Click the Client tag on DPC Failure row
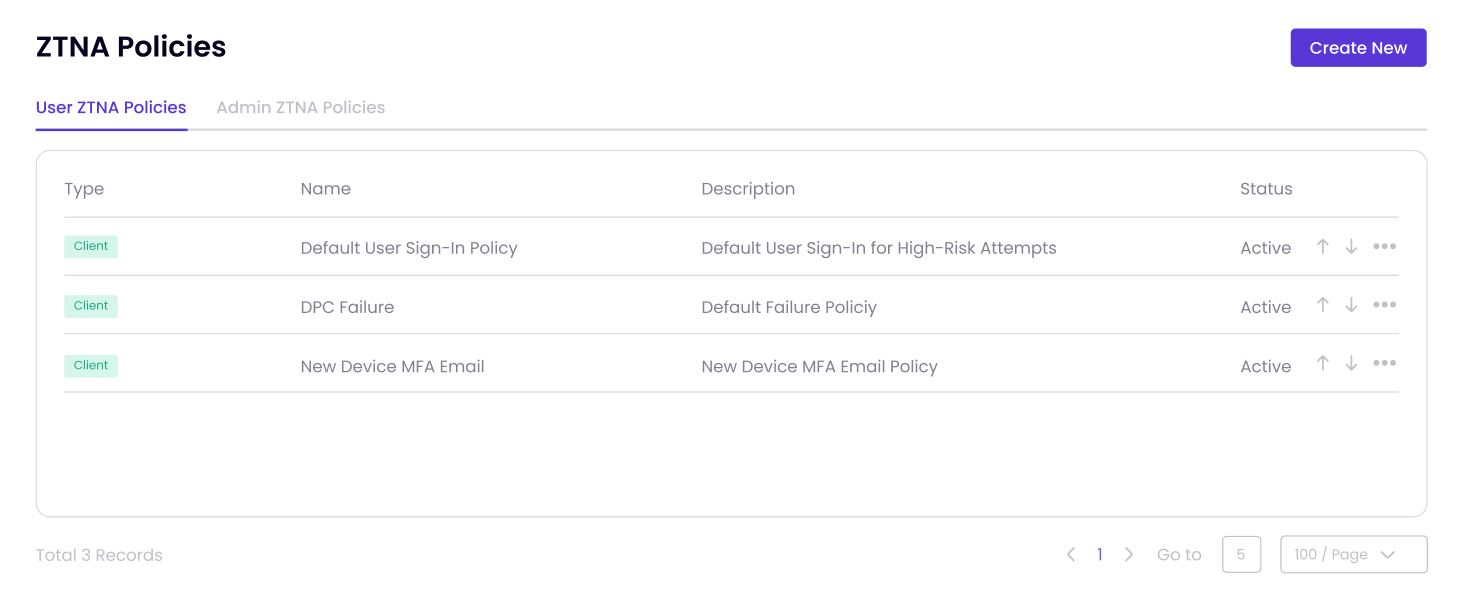This screenshot has height=601, width=1468. [91, 306]
